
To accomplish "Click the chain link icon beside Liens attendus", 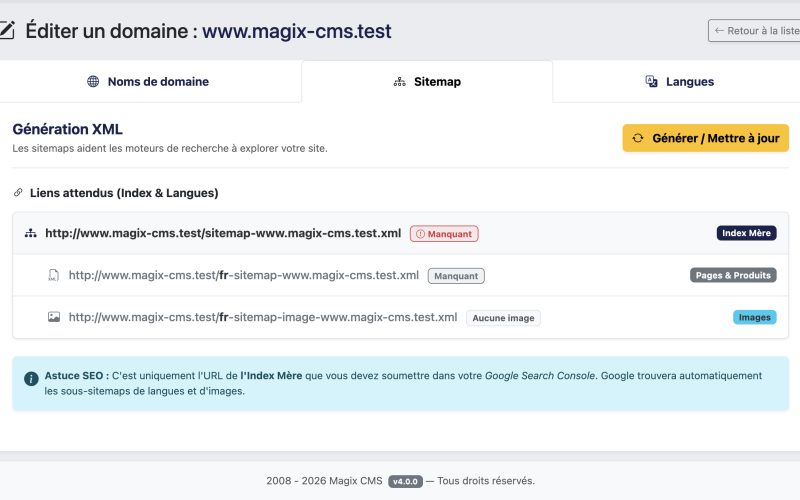I will pos(18,192).
